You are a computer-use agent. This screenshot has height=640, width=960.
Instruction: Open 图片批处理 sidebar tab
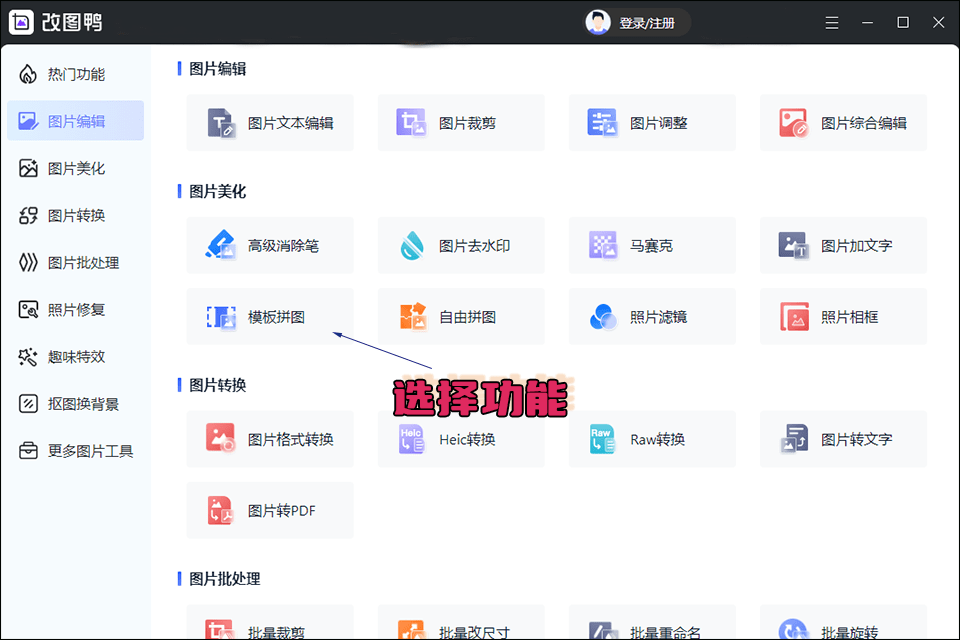(75, 262)
